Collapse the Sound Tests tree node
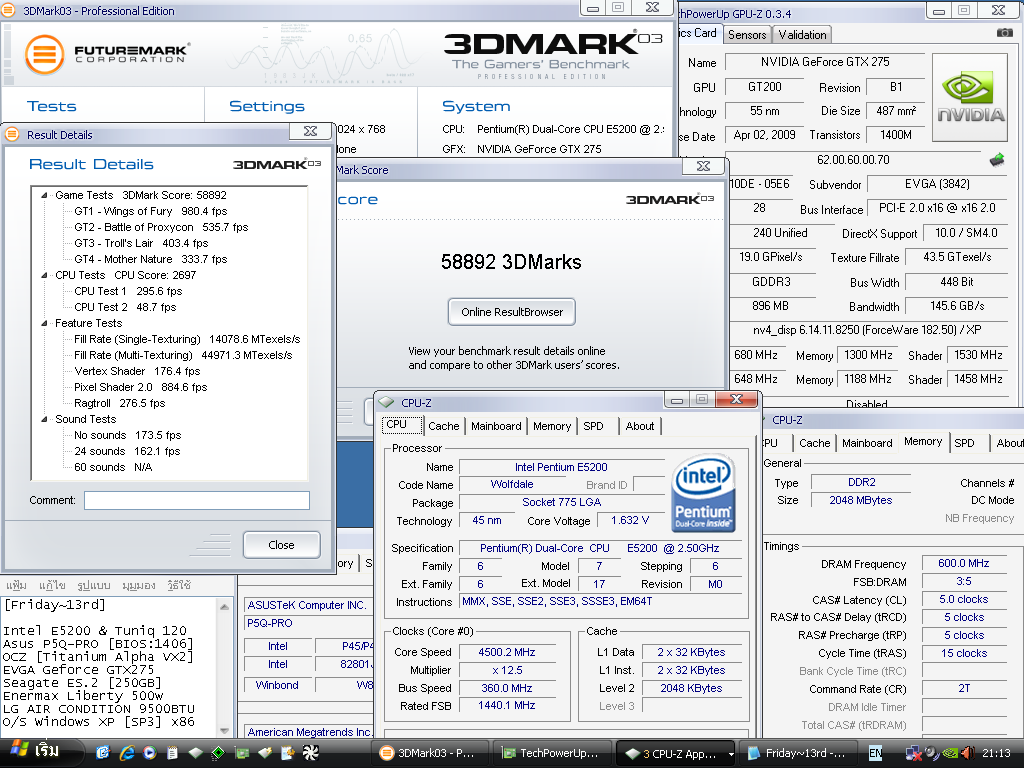 45,419
